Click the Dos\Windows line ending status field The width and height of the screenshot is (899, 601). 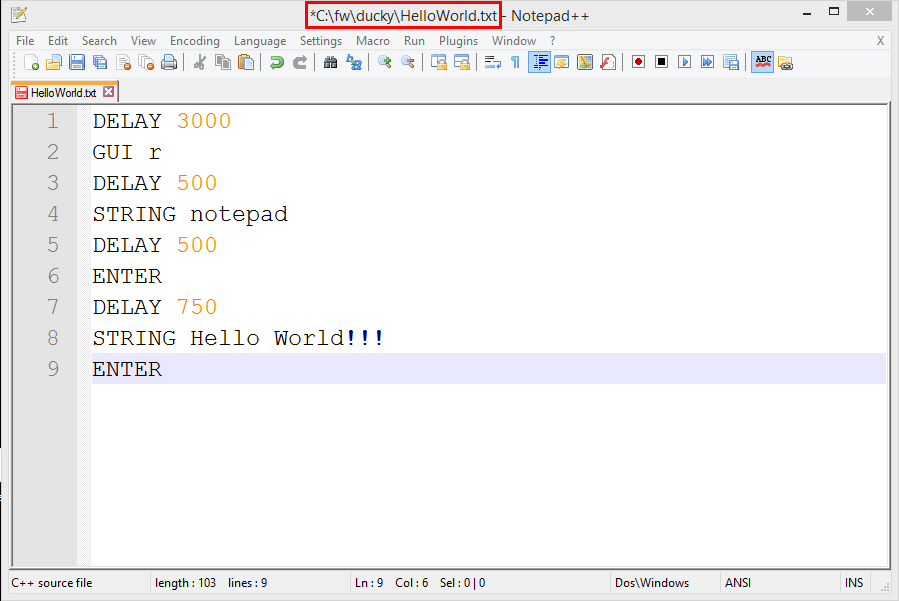(652, 583)
